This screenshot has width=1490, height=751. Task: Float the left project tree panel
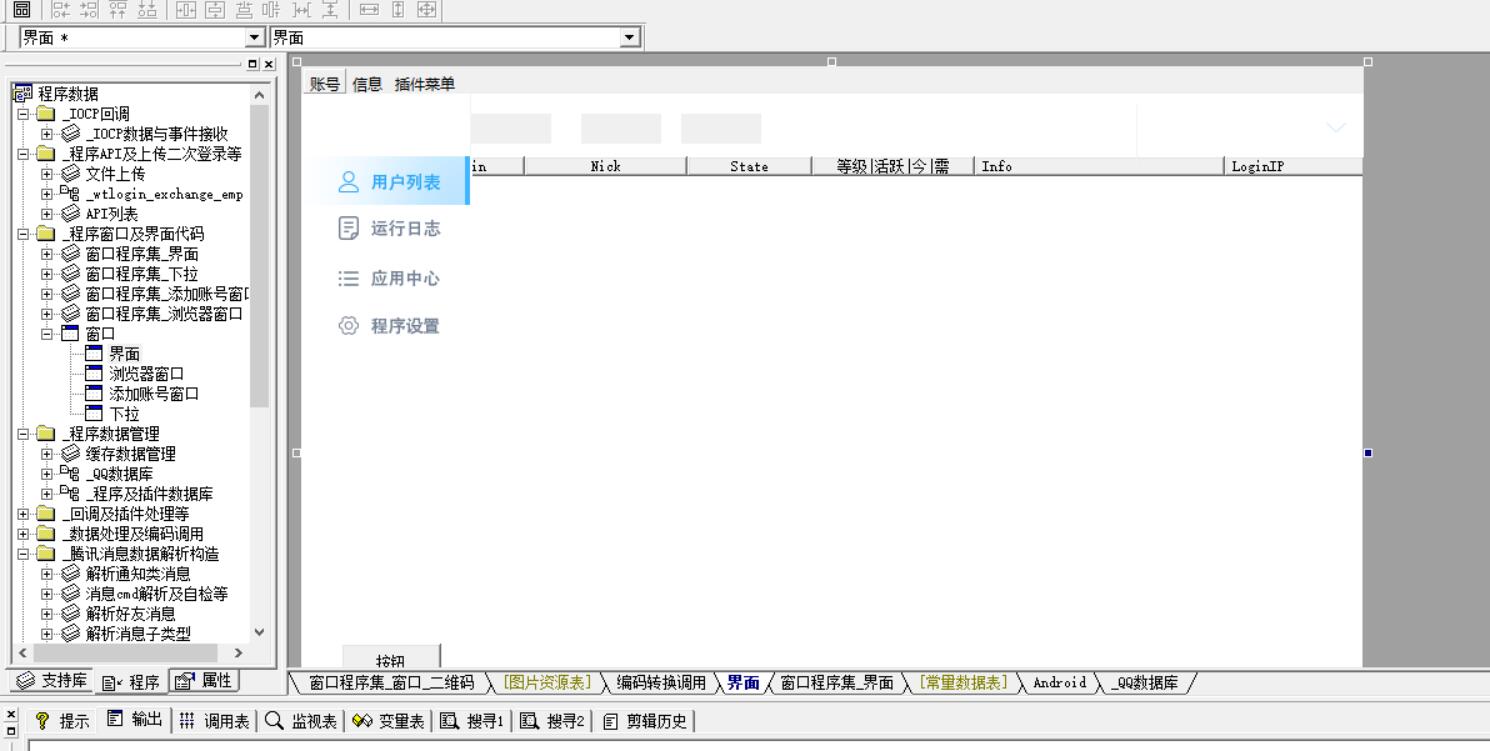point(254,64)
